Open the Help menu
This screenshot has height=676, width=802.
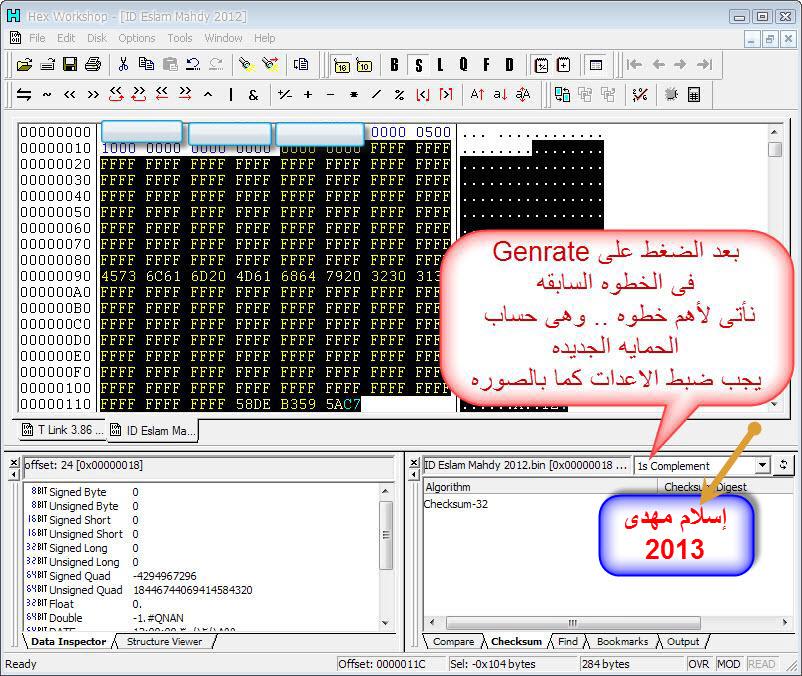(264, 38)
